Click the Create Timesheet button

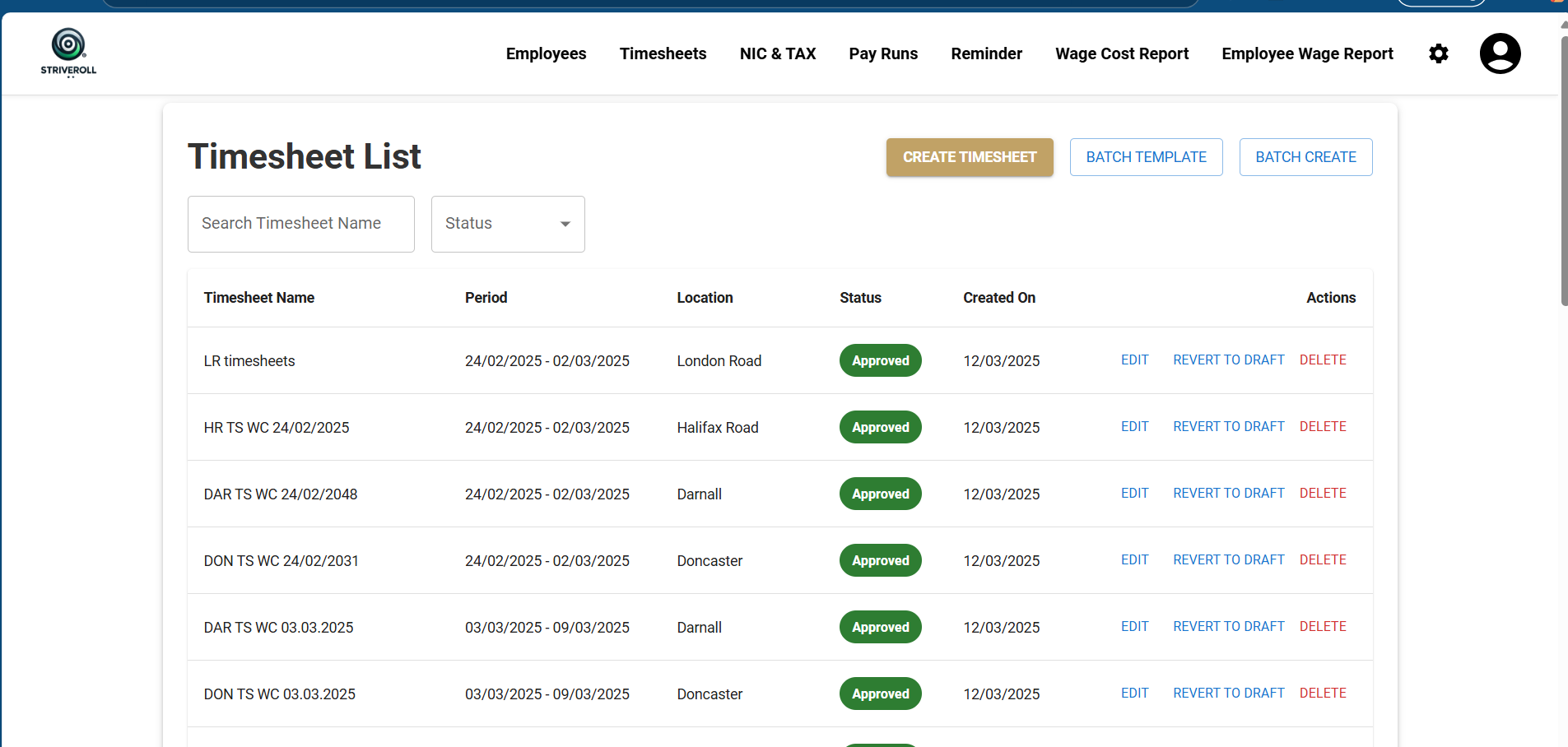point(970,157)
